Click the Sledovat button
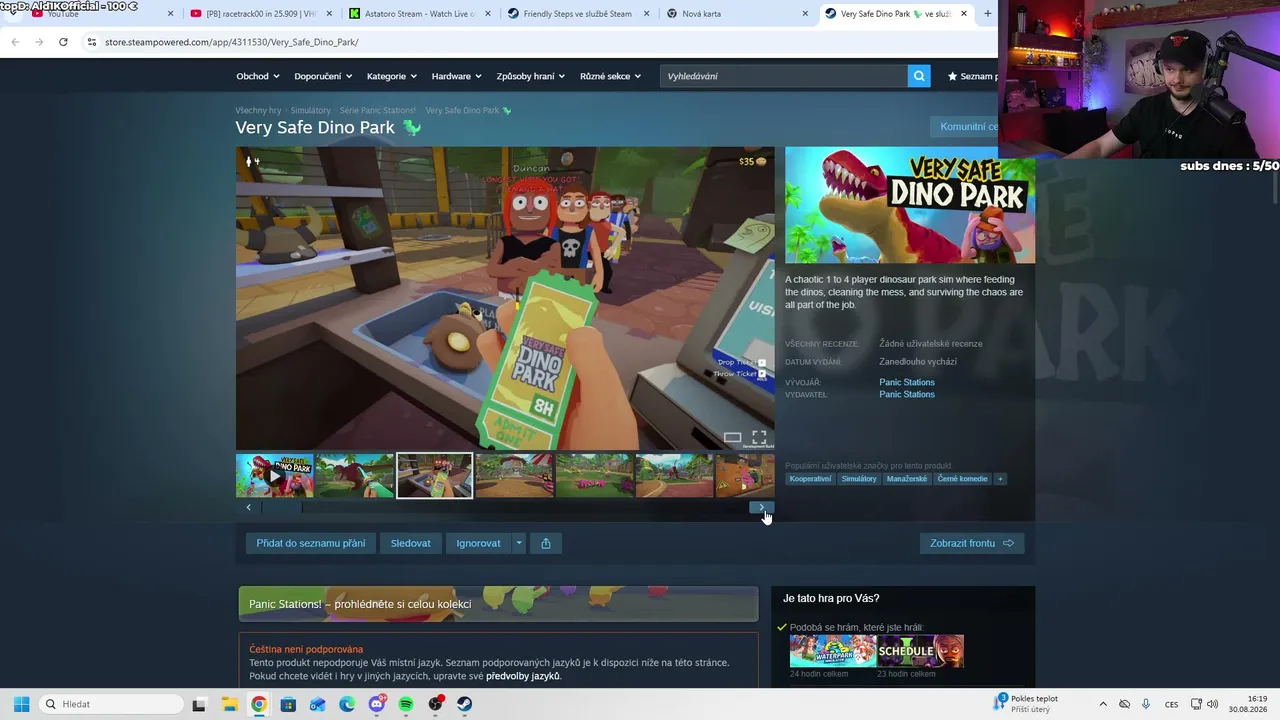The height and width of the screenshot is (720, 1280). (x=410, y=543)
